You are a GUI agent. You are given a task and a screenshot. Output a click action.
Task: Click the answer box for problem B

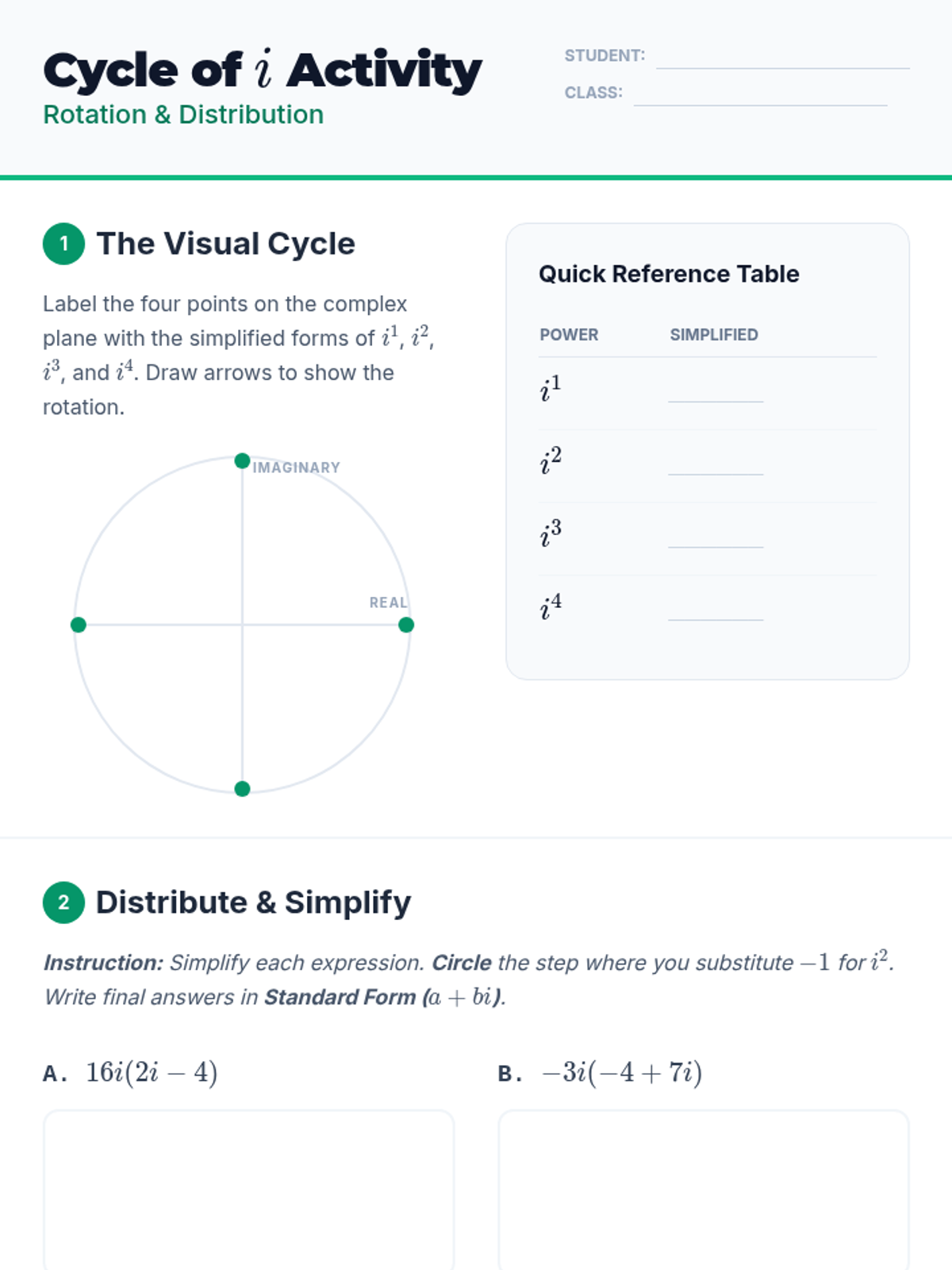click(x=704, y=1189)
